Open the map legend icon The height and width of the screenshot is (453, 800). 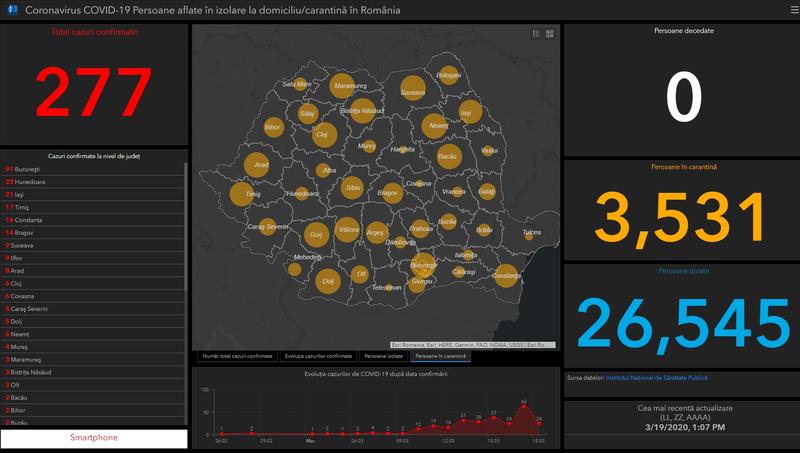(x=536, y=33)
